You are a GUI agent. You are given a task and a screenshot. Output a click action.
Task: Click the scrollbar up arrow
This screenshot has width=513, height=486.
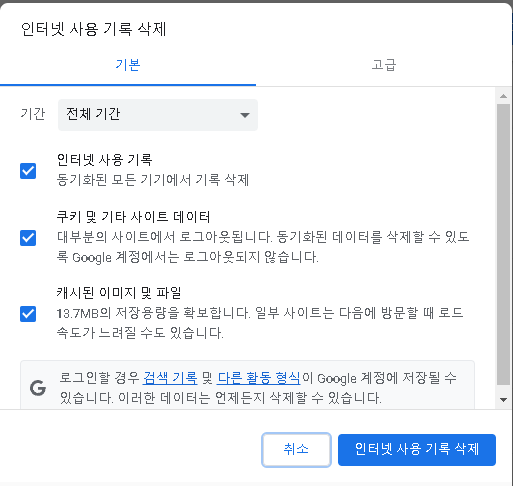point(503,96)
